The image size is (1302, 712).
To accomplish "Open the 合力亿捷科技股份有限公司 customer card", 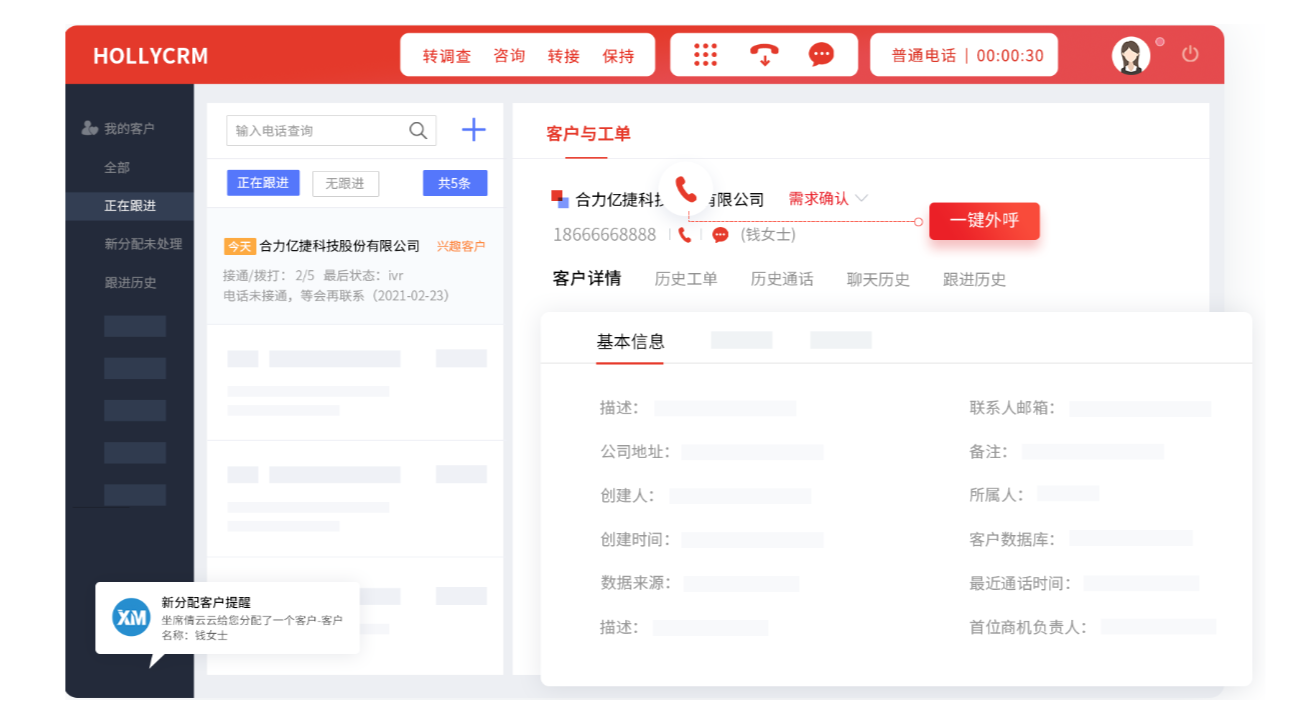I will pos(355,266).
